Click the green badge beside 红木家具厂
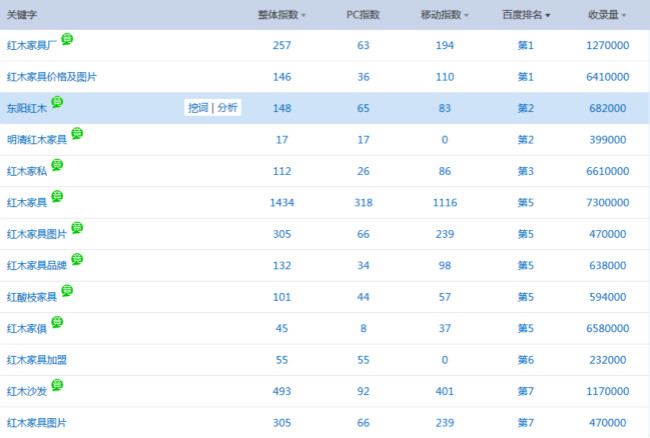The image size is (650, 438). 67,39
